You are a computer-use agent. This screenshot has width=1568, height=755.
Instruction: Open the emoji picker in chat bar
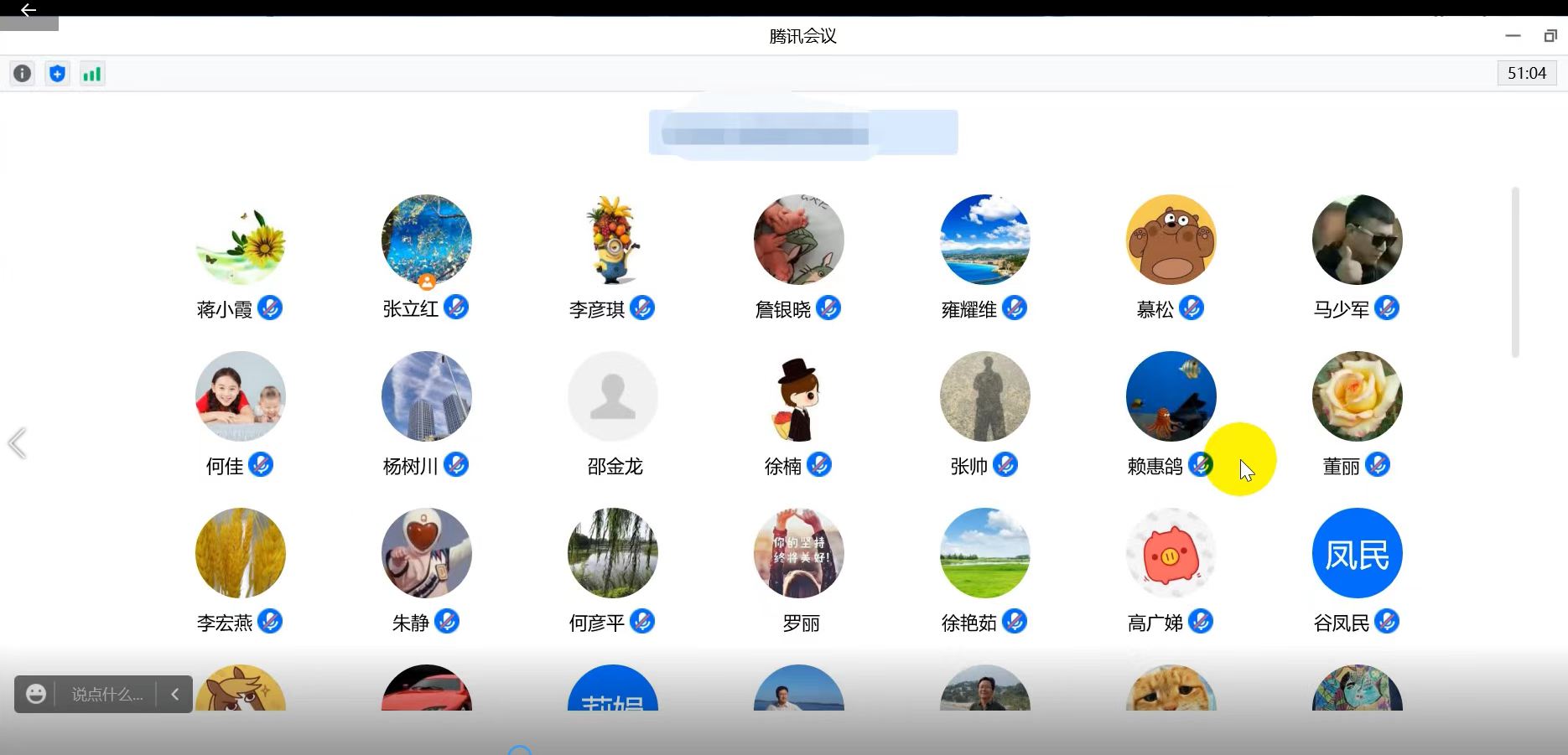[35, 694]
